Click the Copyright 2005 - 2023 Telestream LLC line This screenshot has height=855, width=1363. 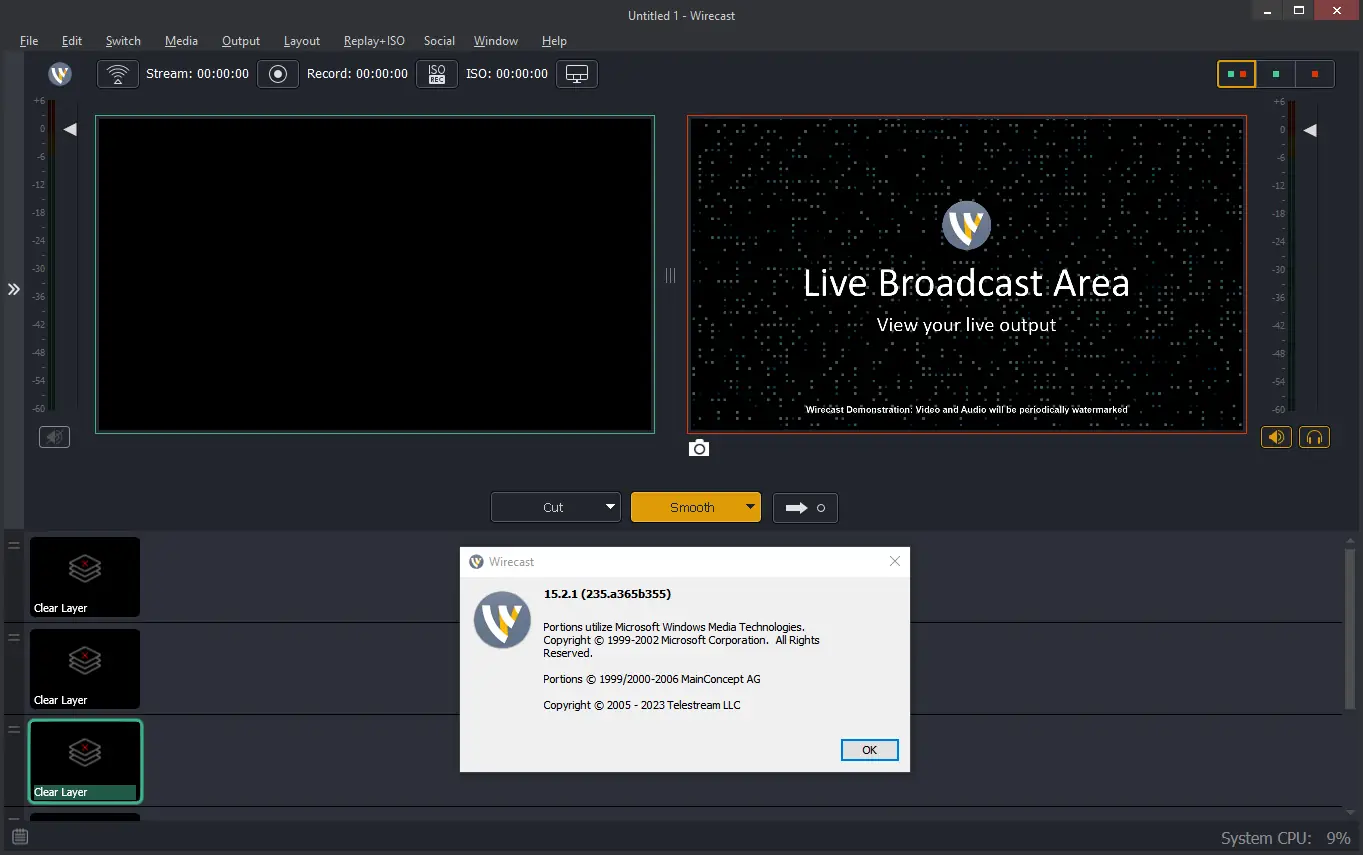click(x=642, y=705)
